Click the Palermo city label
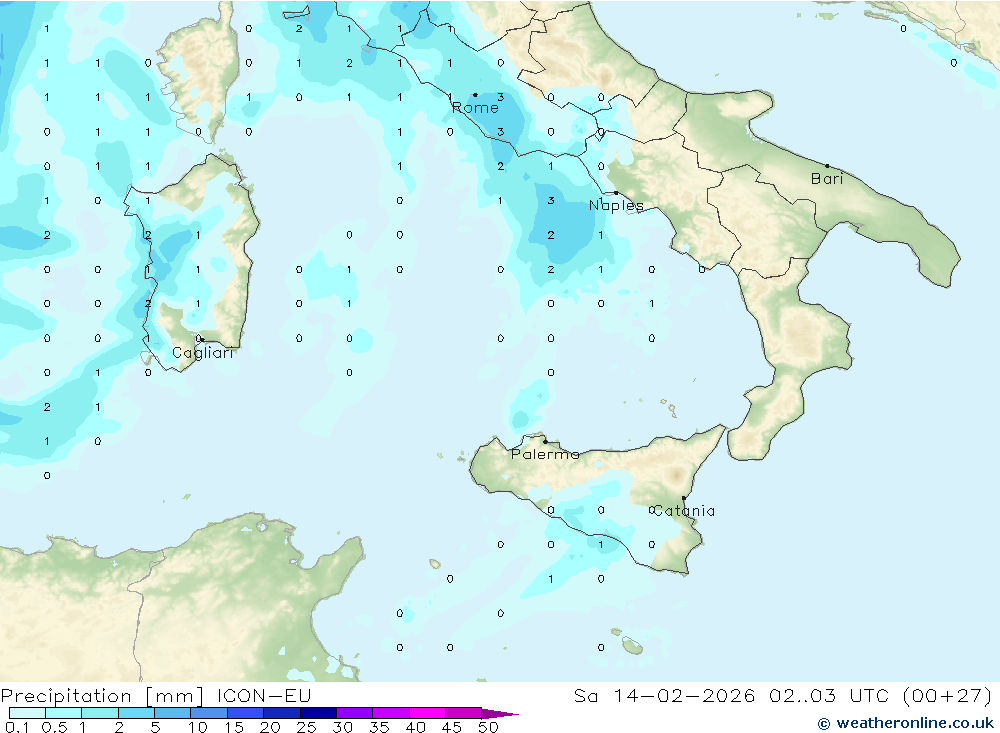 [x=545, y=454]
